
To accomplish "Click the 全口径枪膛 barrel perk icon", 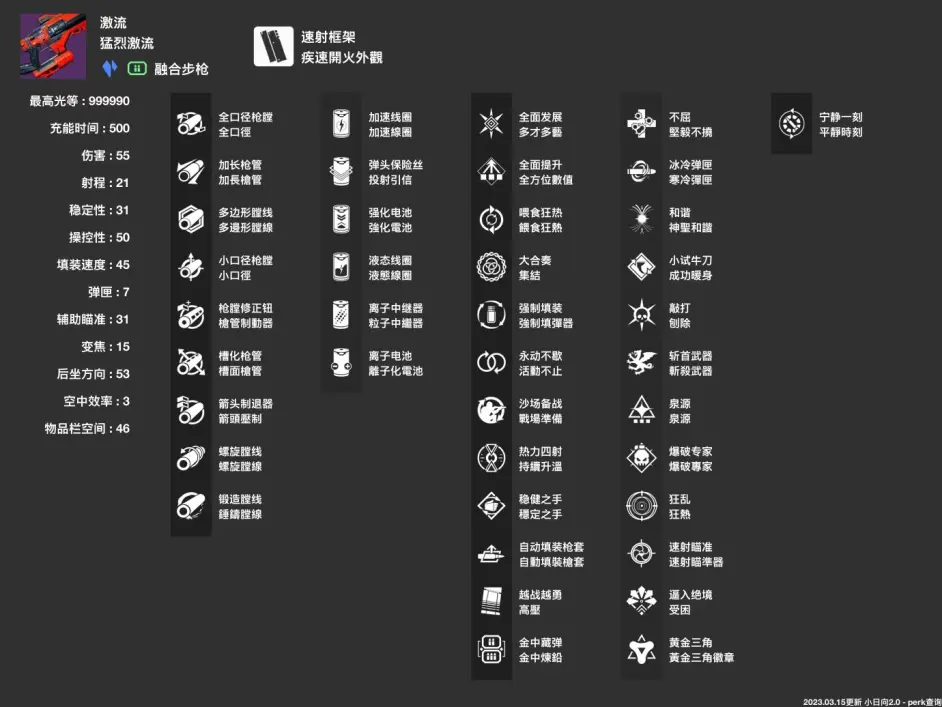I will (x=190, y=121).
